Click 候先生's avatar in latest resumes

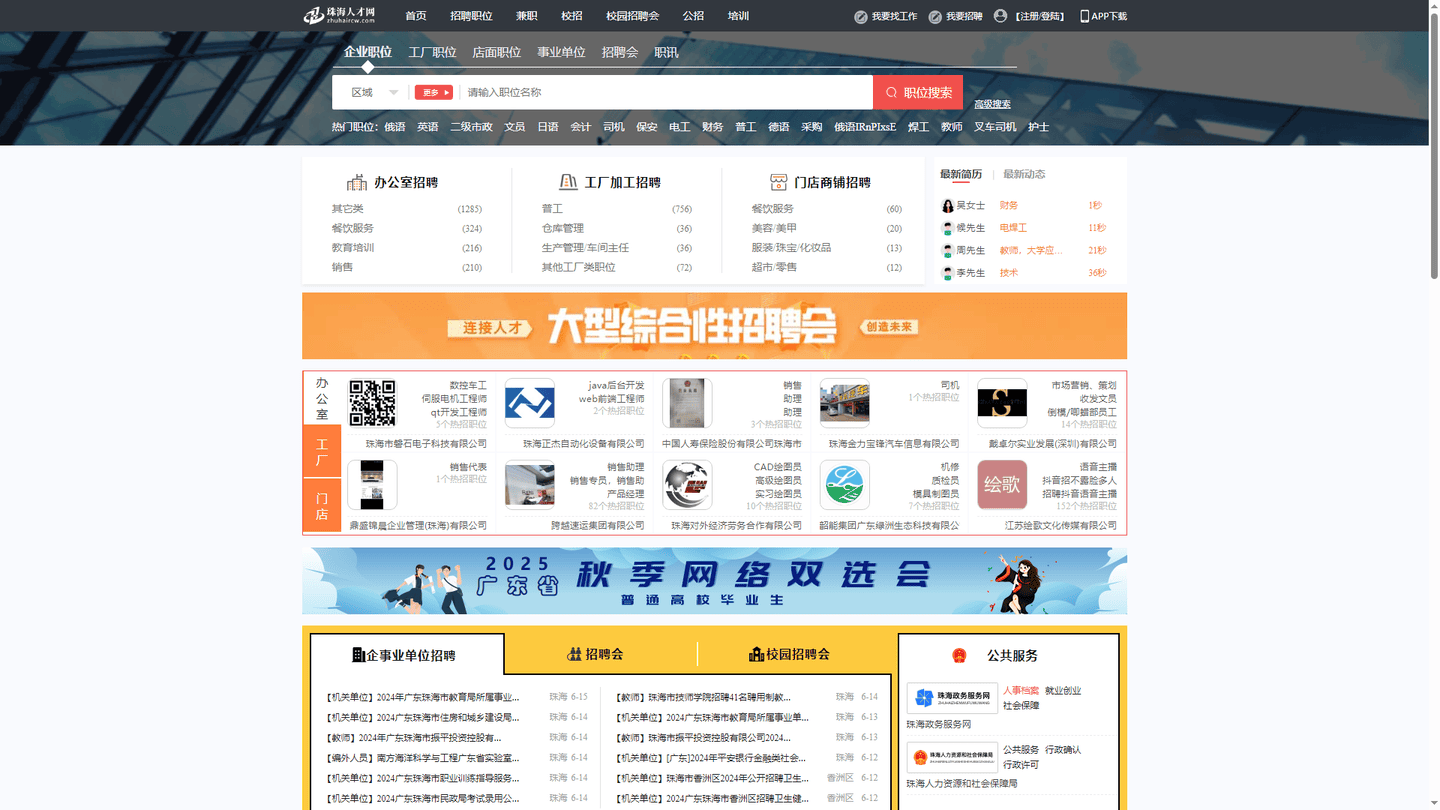pyautogui.click(x=948, y=228)
